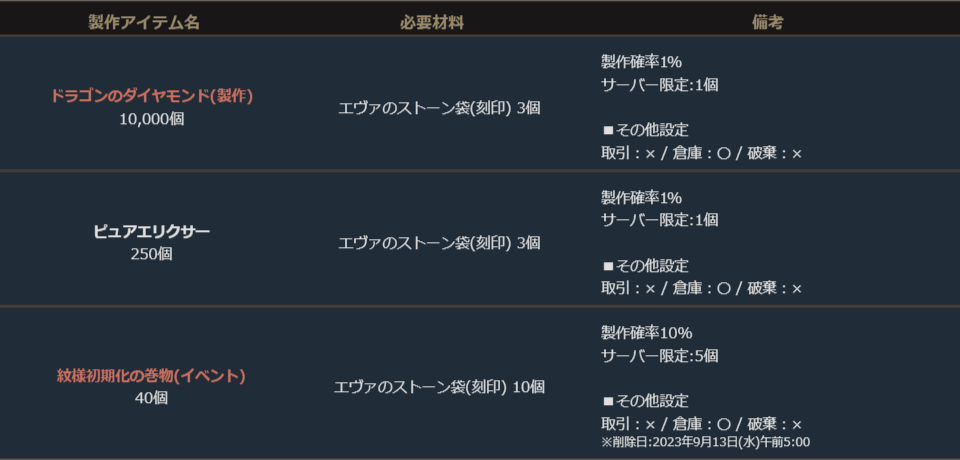This screenshot has width=960, height=460.
Task: Click the 250個 quantity text
Action: pos(151,254)
